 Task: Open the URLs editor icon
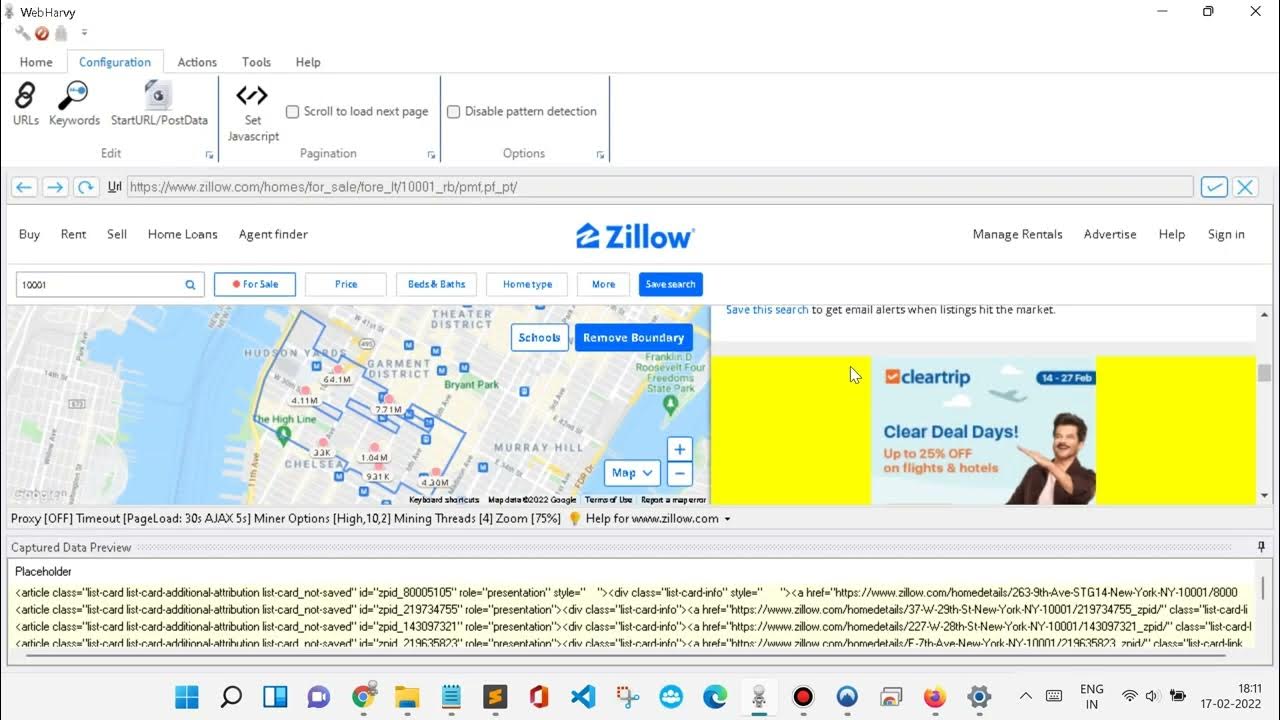[x=26, y=104]
